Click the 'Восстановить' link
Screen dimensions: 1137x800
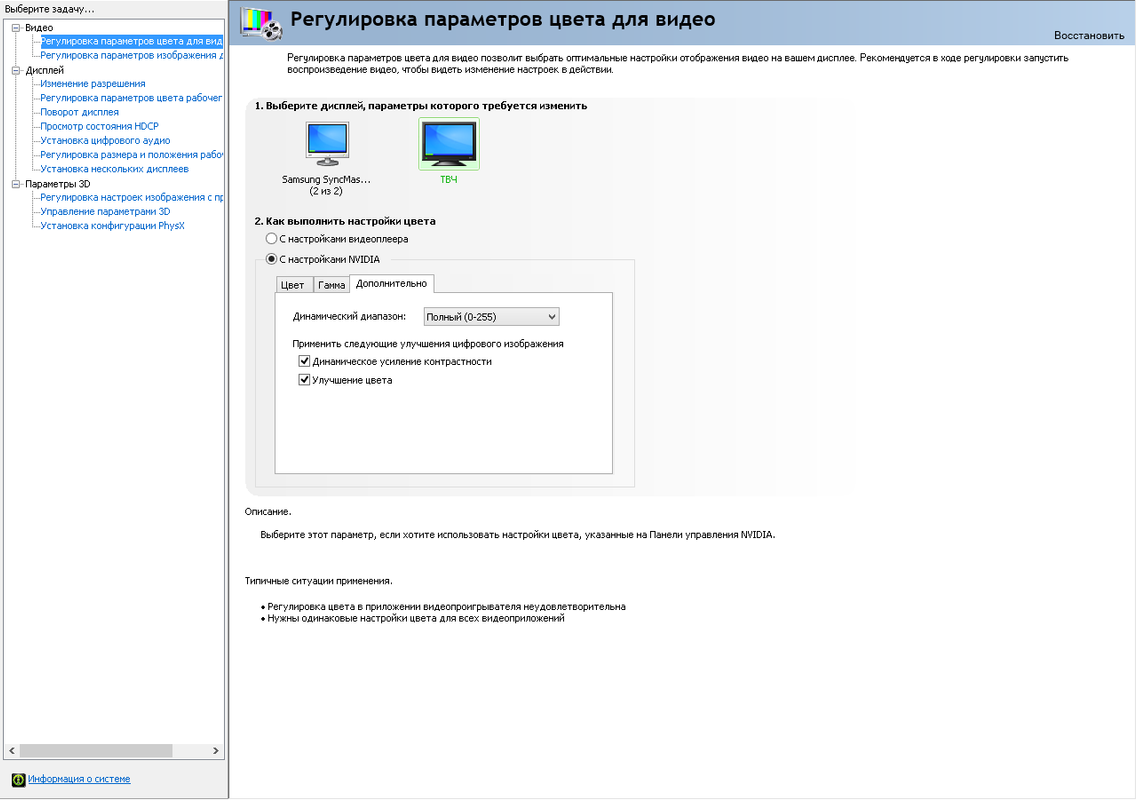1089,35
